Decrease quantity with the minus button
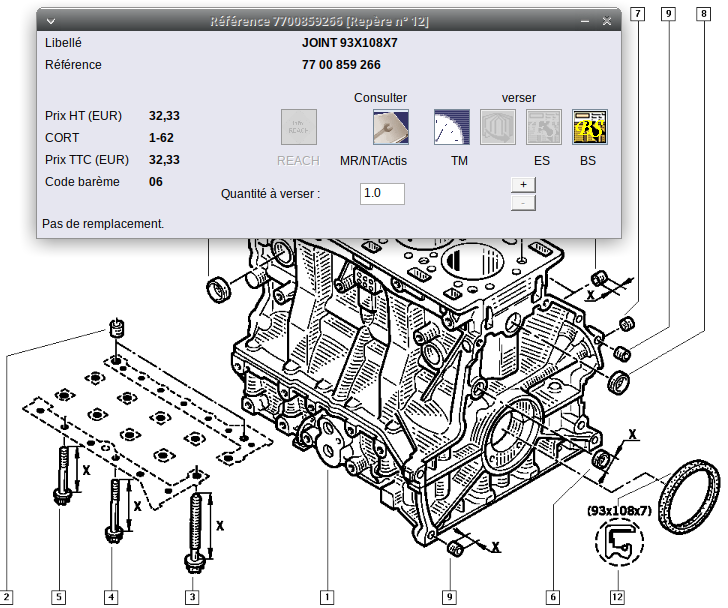The height and width of the screenshot is (608, 728). 523,203
